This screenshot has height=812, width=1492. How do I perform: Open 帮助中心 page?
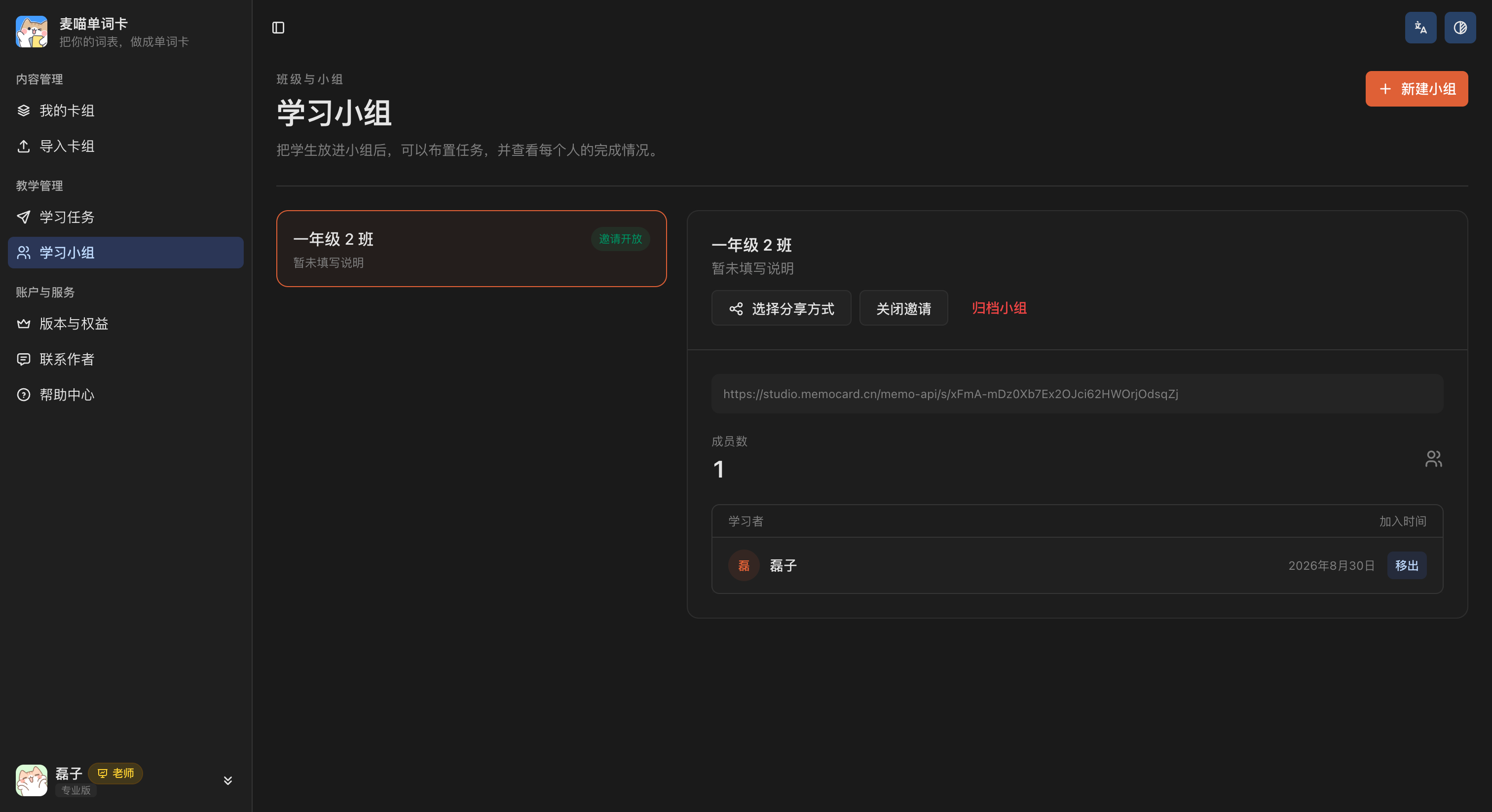[x=126, y=395]
